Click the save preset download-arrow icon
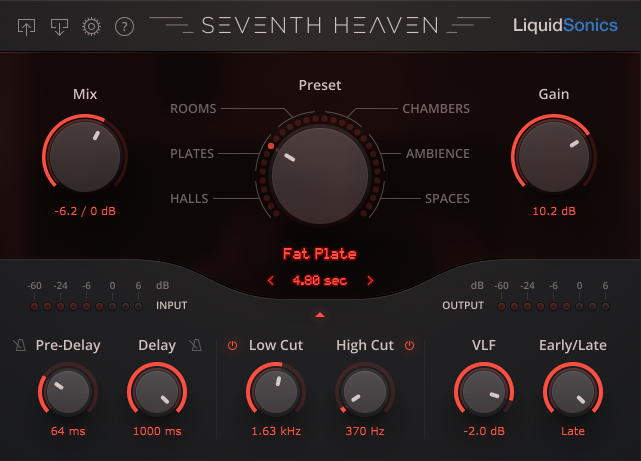 coord(59,27)
